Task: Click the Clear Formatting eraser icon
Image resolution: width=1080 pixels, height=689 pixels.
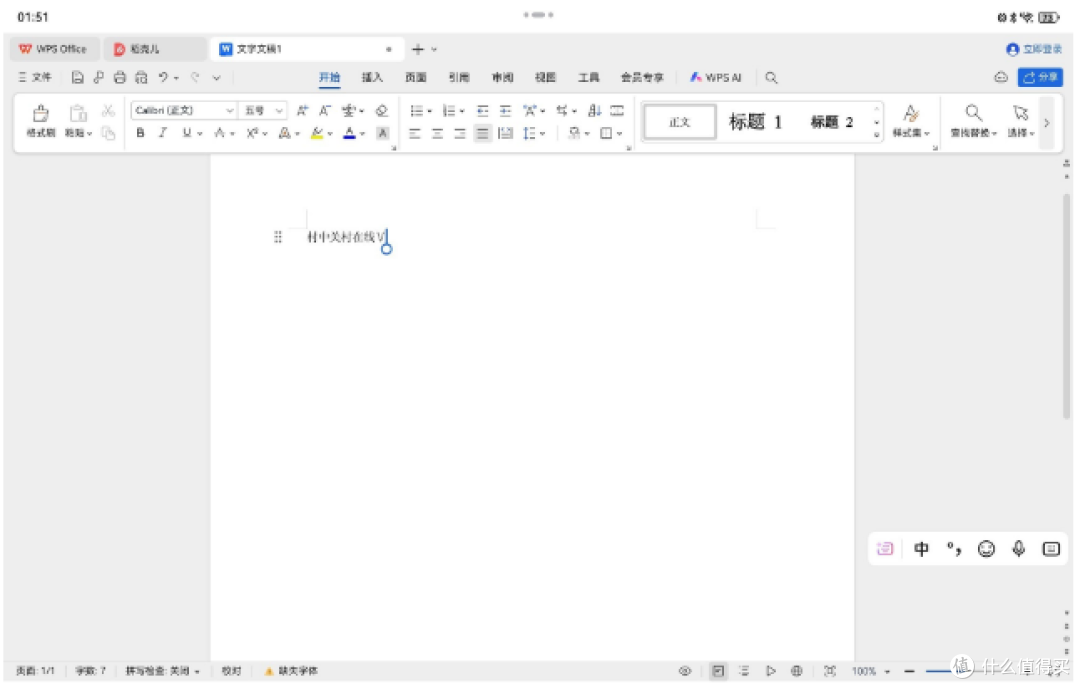Action: click(x=382, y=110)
